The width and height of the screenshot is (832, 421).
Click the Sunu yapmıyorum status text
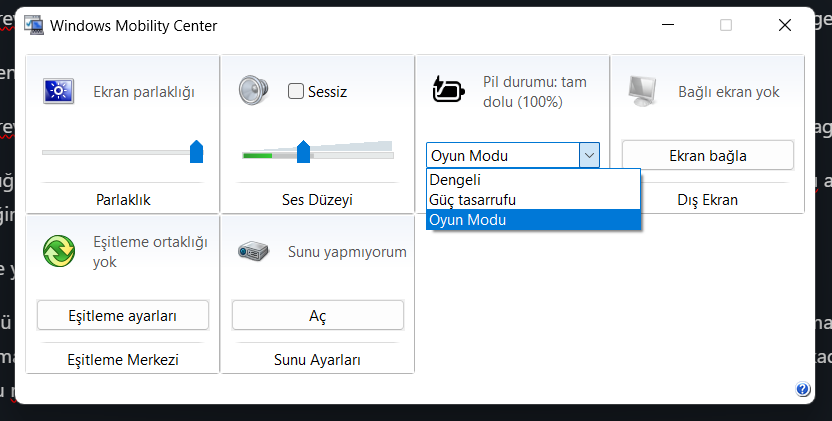[x=347, y=252]
